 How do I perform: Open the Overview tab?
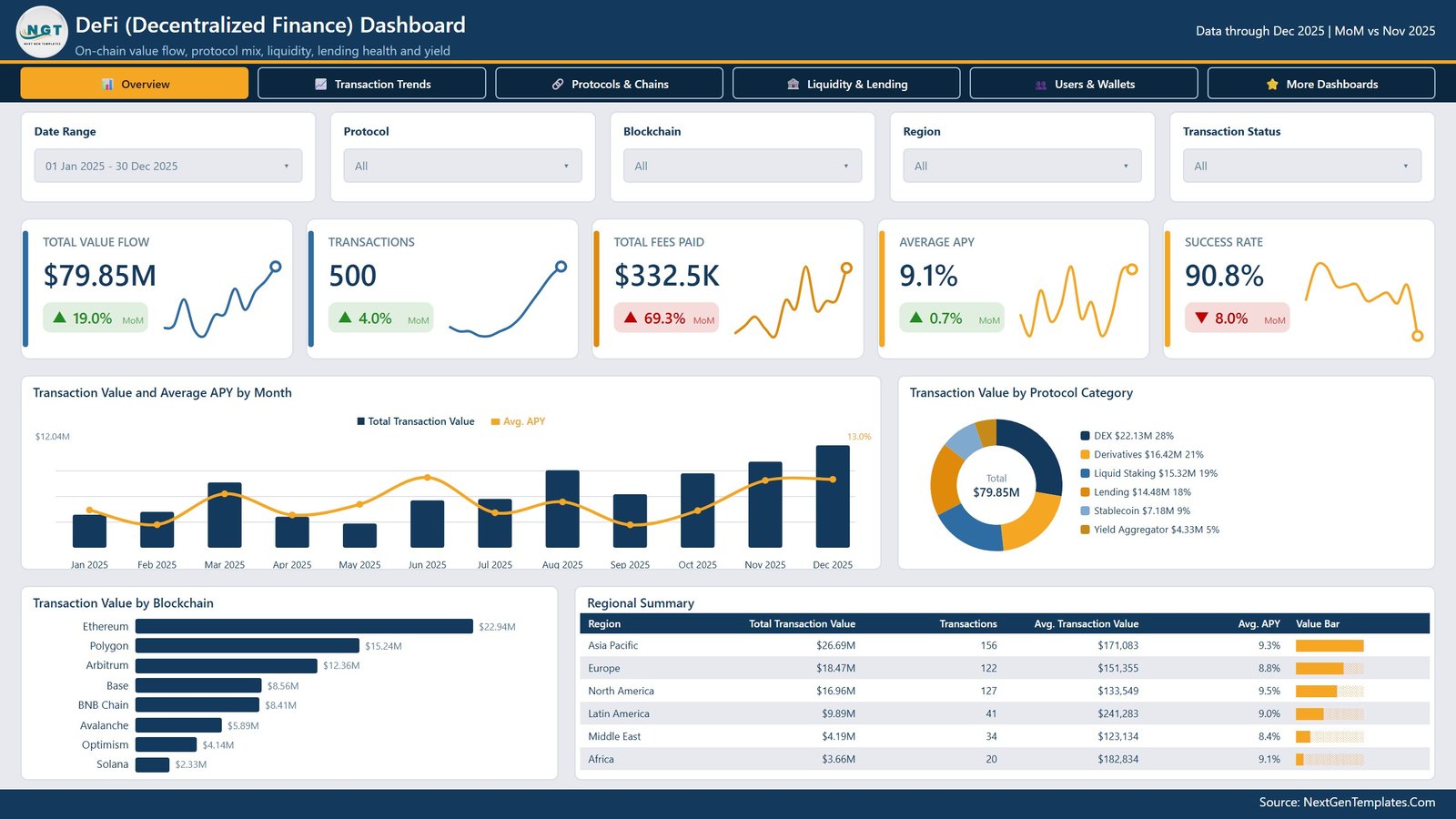point(135,84)
